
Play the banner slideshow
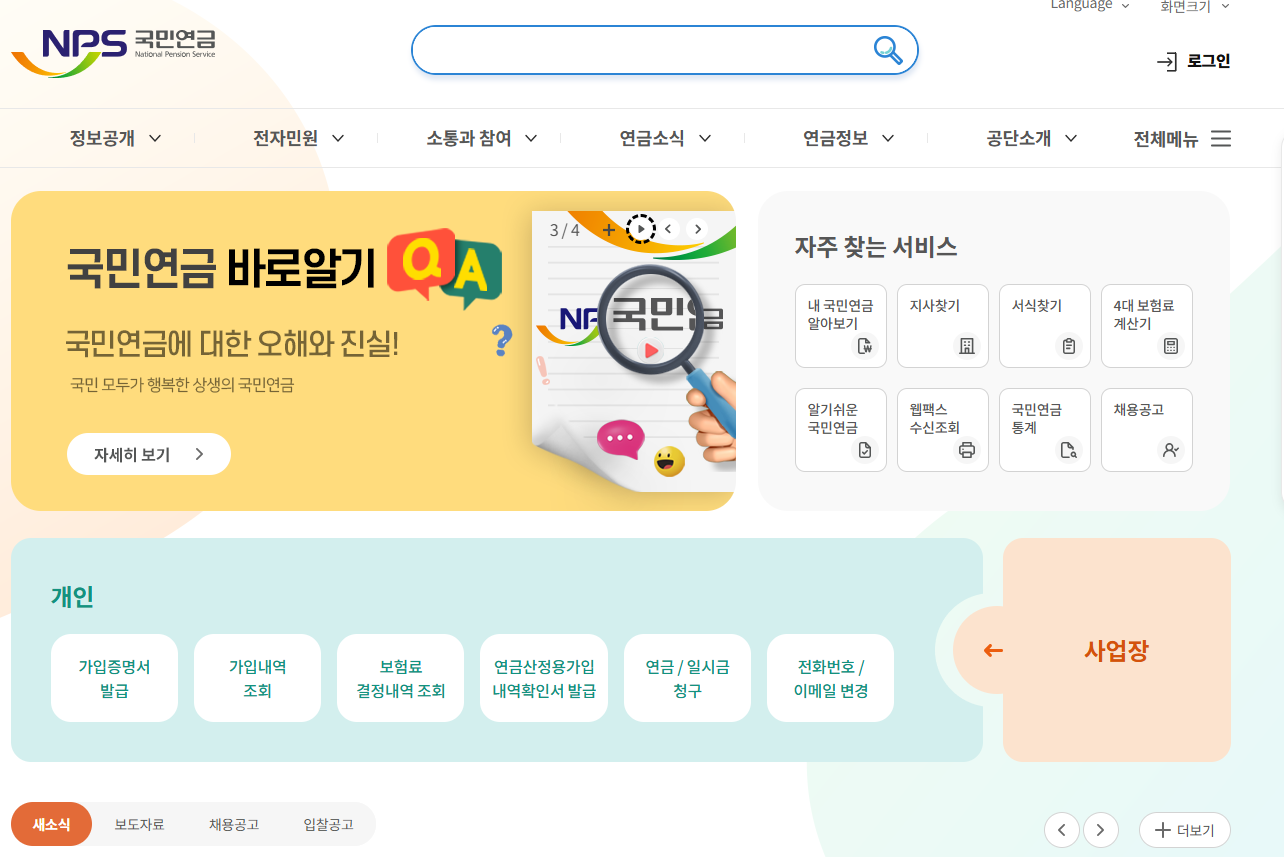point(640,229)
